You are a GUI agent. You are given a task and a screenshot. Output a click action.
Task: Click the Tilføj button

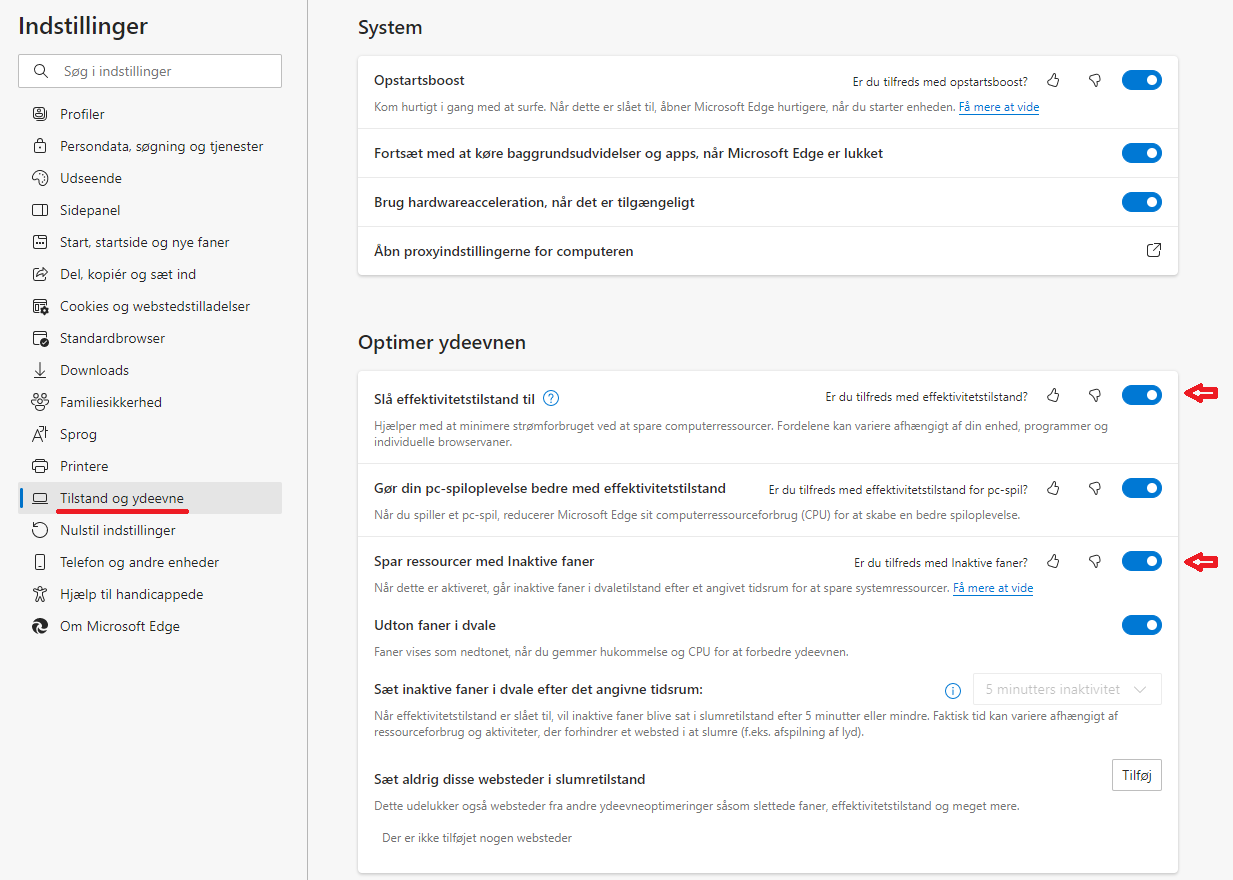1136,775
